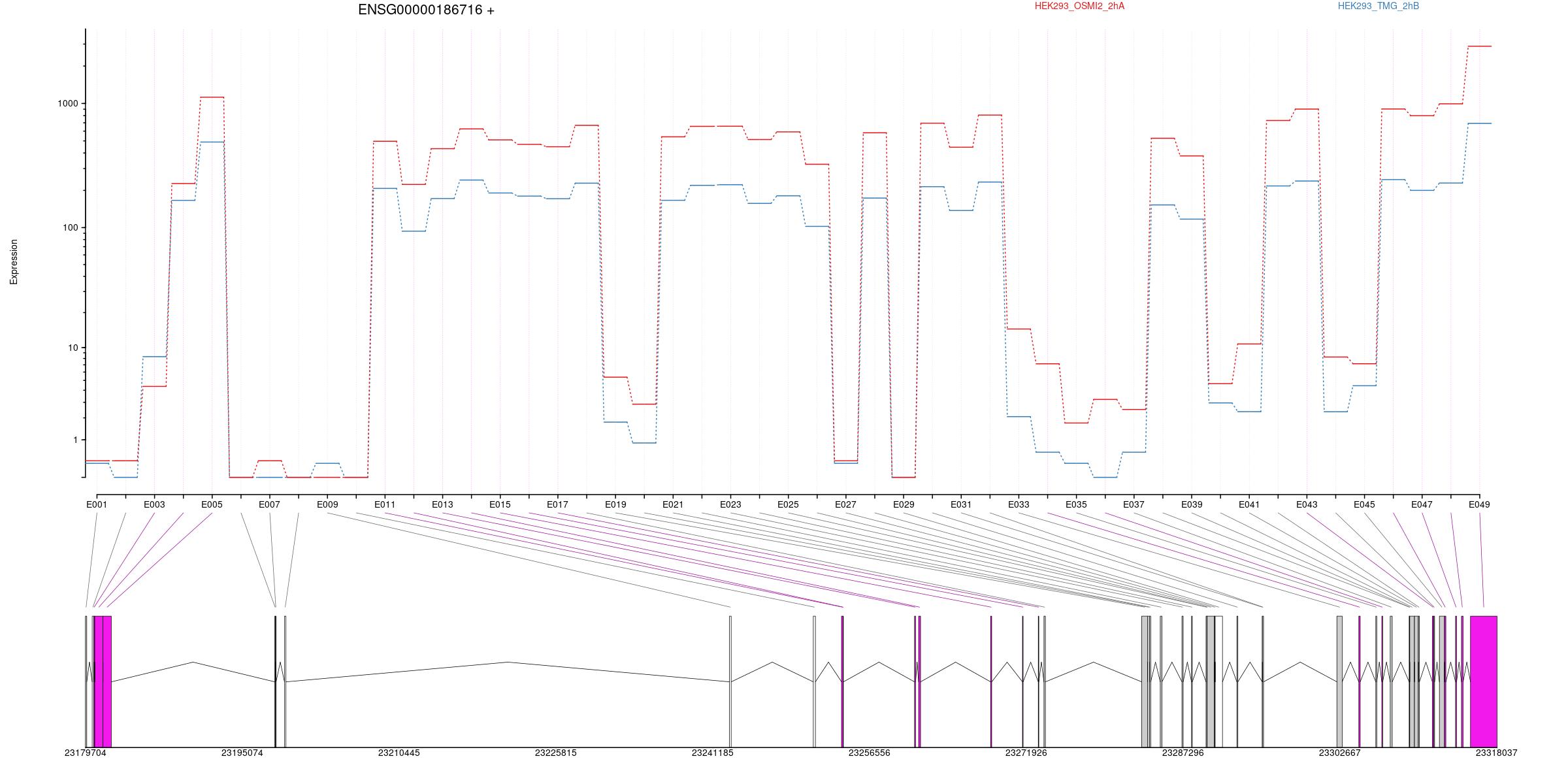Select exon label E013
Viewport: 1568px width, 784px height.
(x=442, y=504)
